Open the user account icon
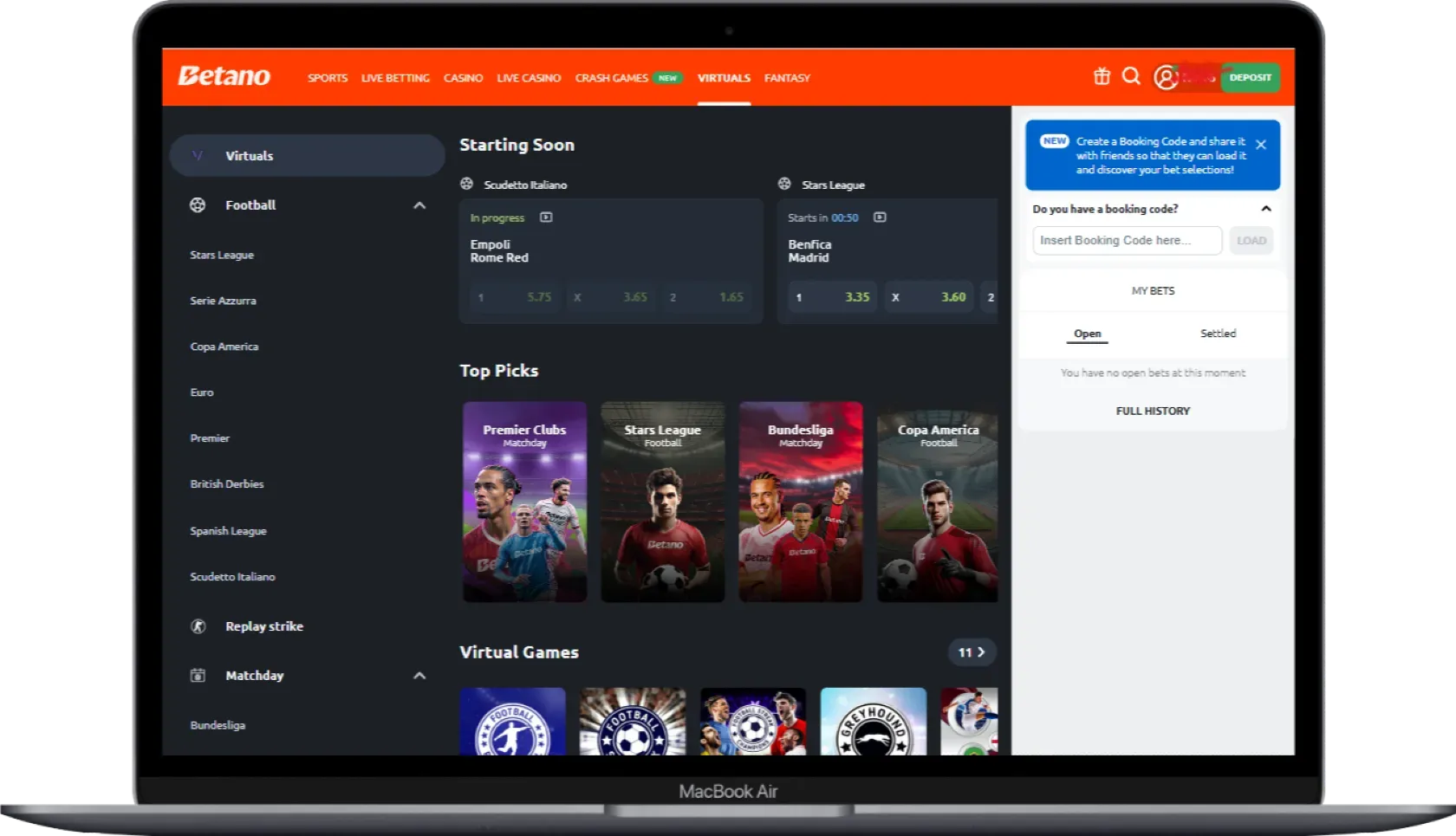The height and width of the screenshot is (836, 1456). coord(1166,77)
